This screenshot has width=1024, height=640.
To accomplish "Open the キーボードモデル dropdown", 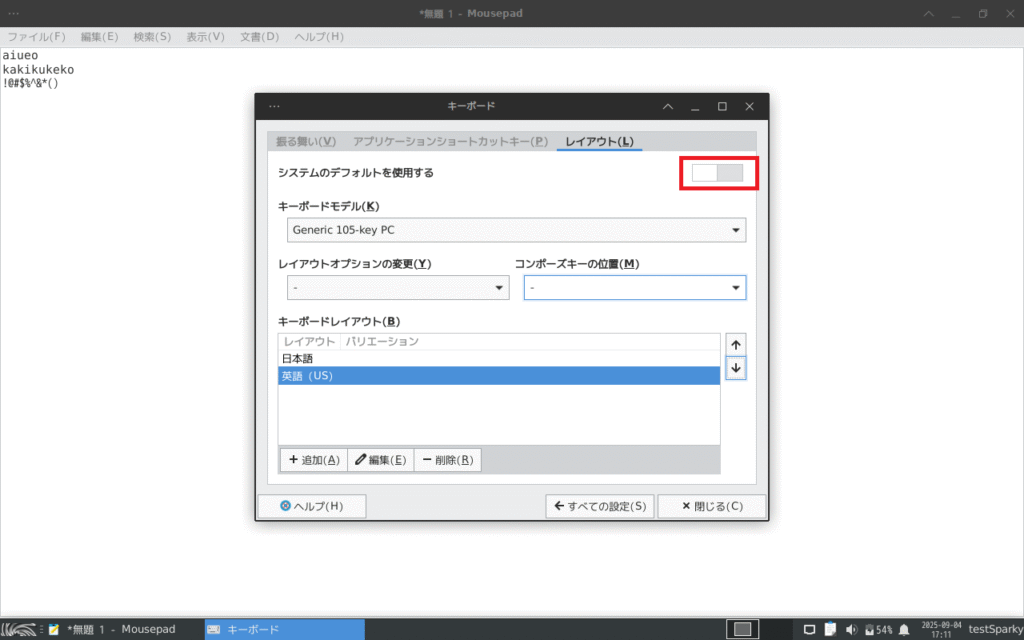I will [516, 230].
